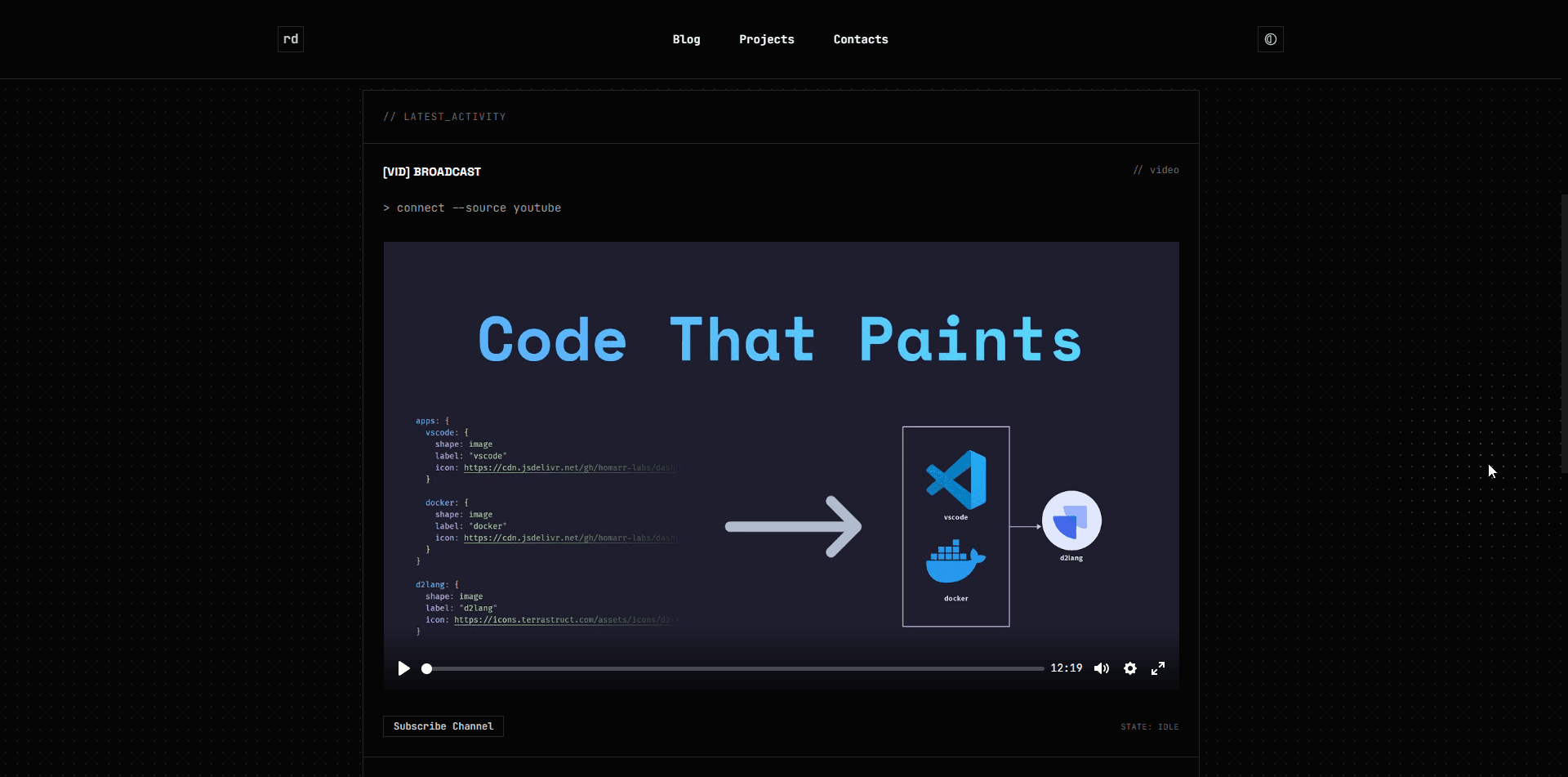Open the Blog page
Screen dimensions: 1568x777
click(x=686, y=39)
